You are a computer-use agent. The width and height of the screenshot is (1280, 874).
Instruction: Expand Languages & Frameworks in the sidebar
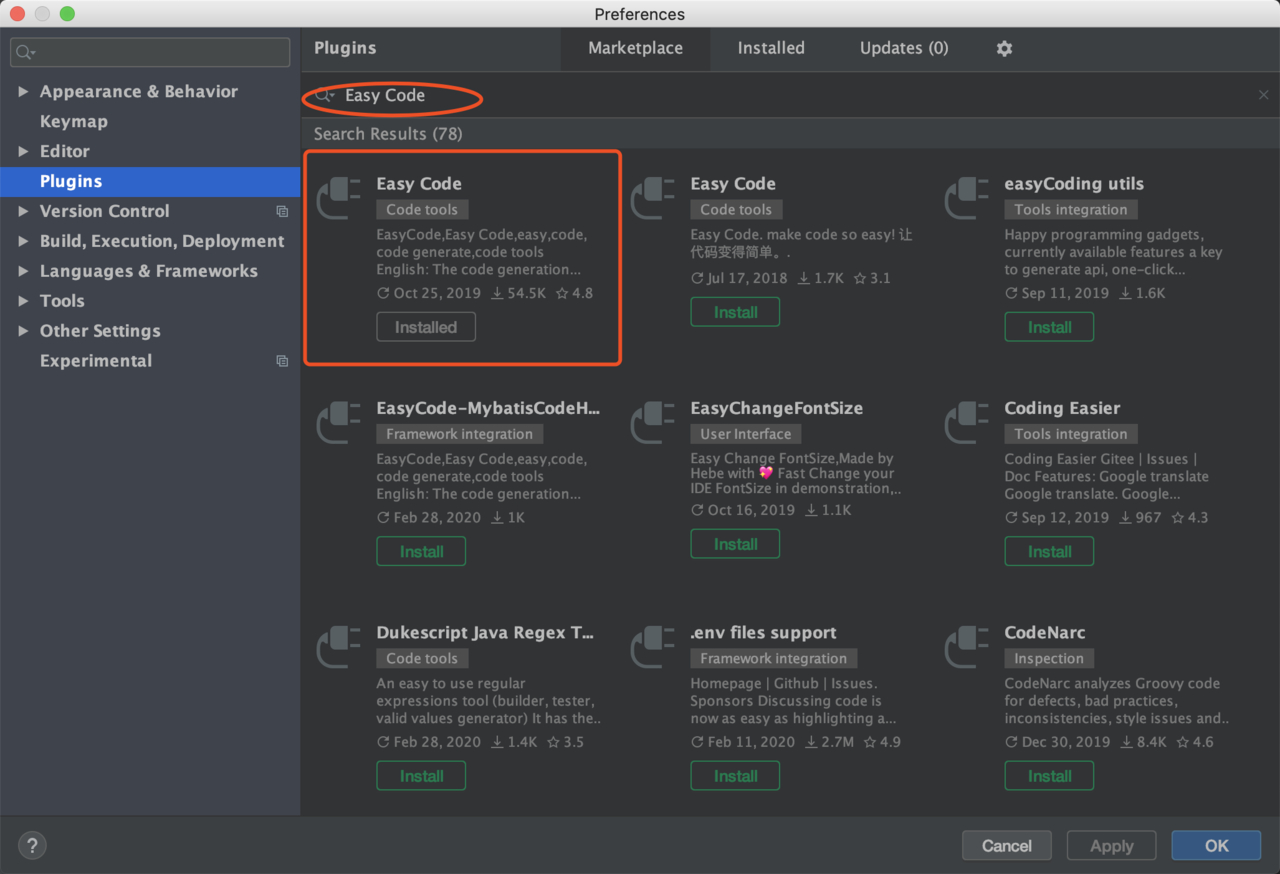[x=24, y=271]
